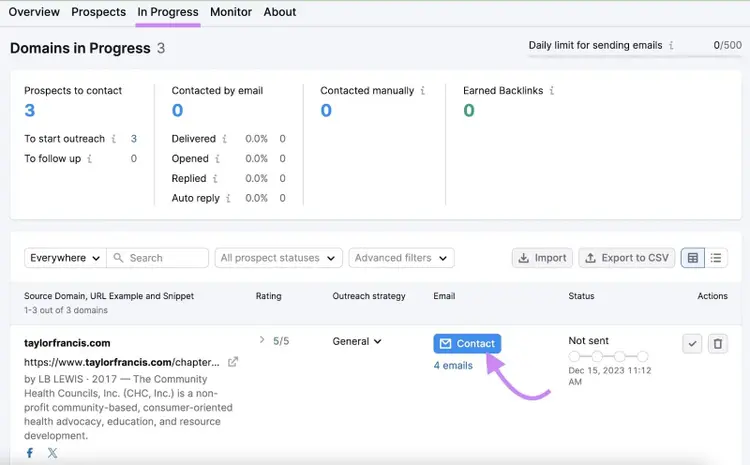Click Export to CSV button
The height and width of the screenshot is (465, 750).
627,258
